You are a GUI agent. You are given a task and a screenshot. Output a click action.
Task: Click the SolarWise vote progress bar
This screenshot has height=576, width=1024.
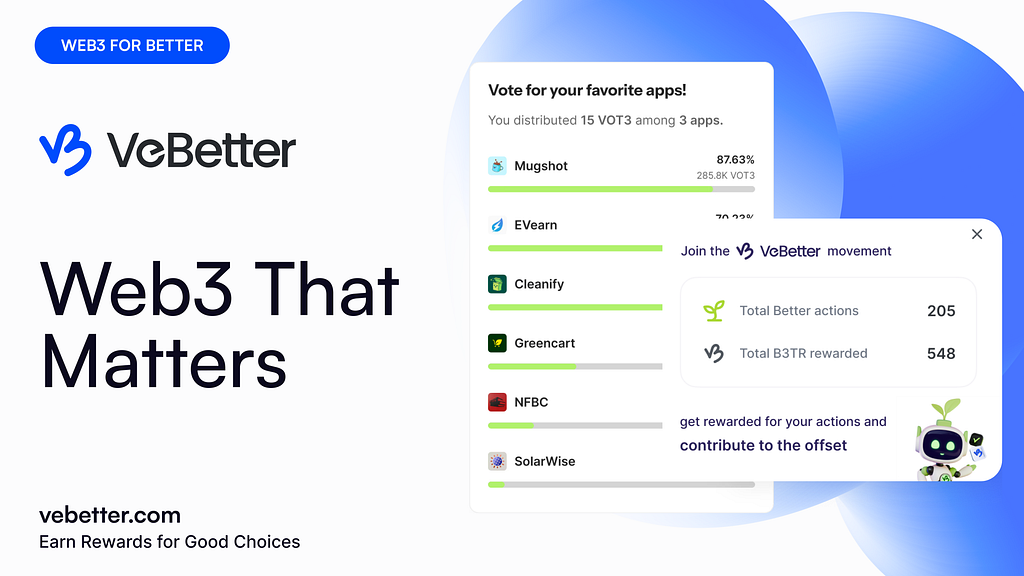[x=621, y=485]
